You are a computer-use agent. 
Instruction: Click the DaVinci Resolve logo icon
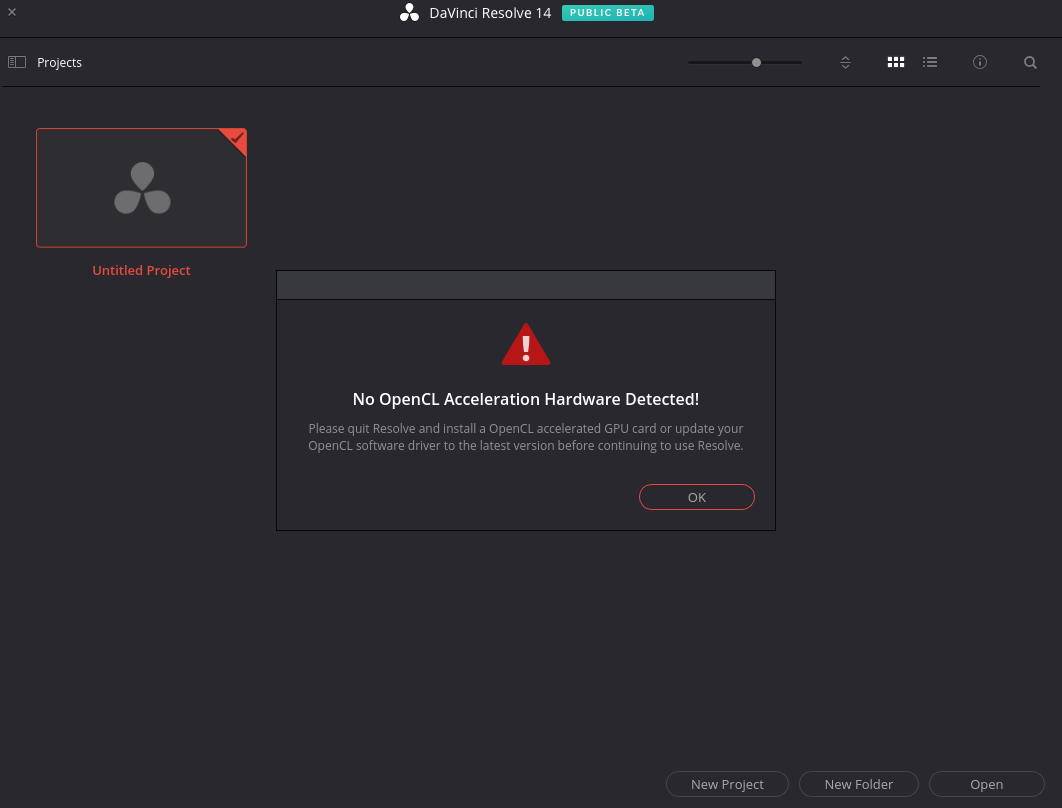click(x=409, y=13)
